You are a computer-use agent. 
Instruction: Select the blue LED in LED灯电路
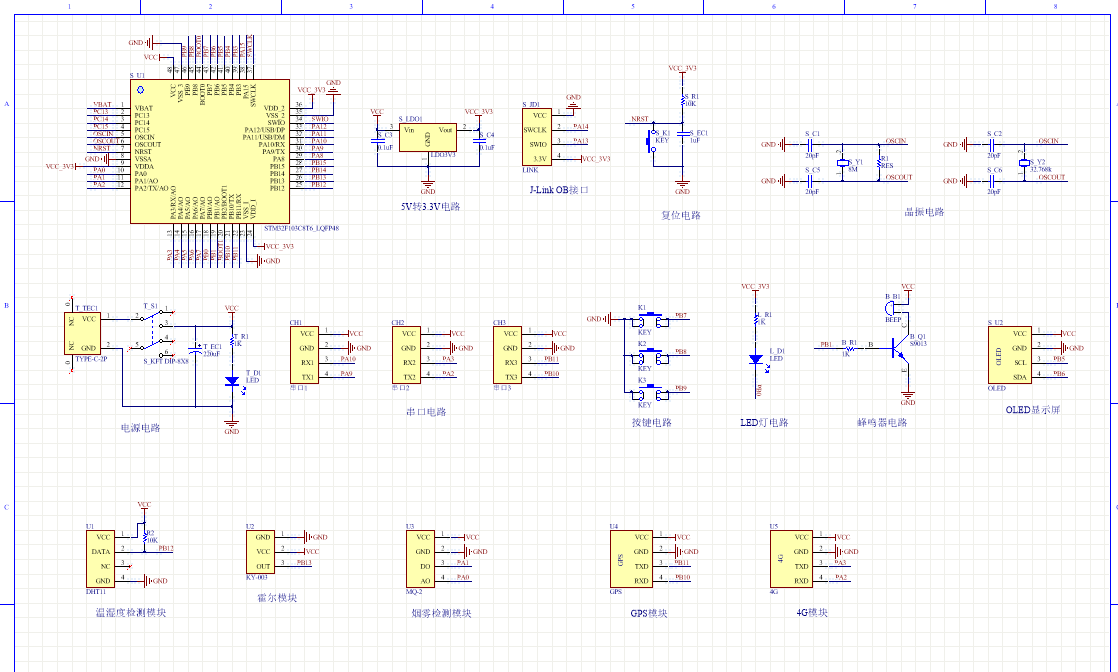tap(756, 358)
